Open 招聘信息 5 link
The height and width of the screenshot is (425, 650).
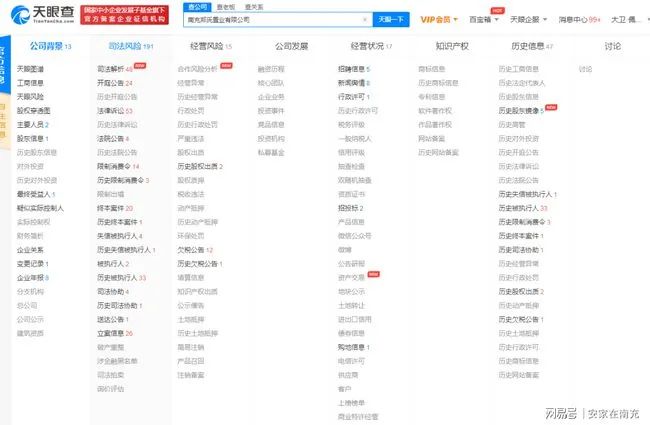coord(354,69)
